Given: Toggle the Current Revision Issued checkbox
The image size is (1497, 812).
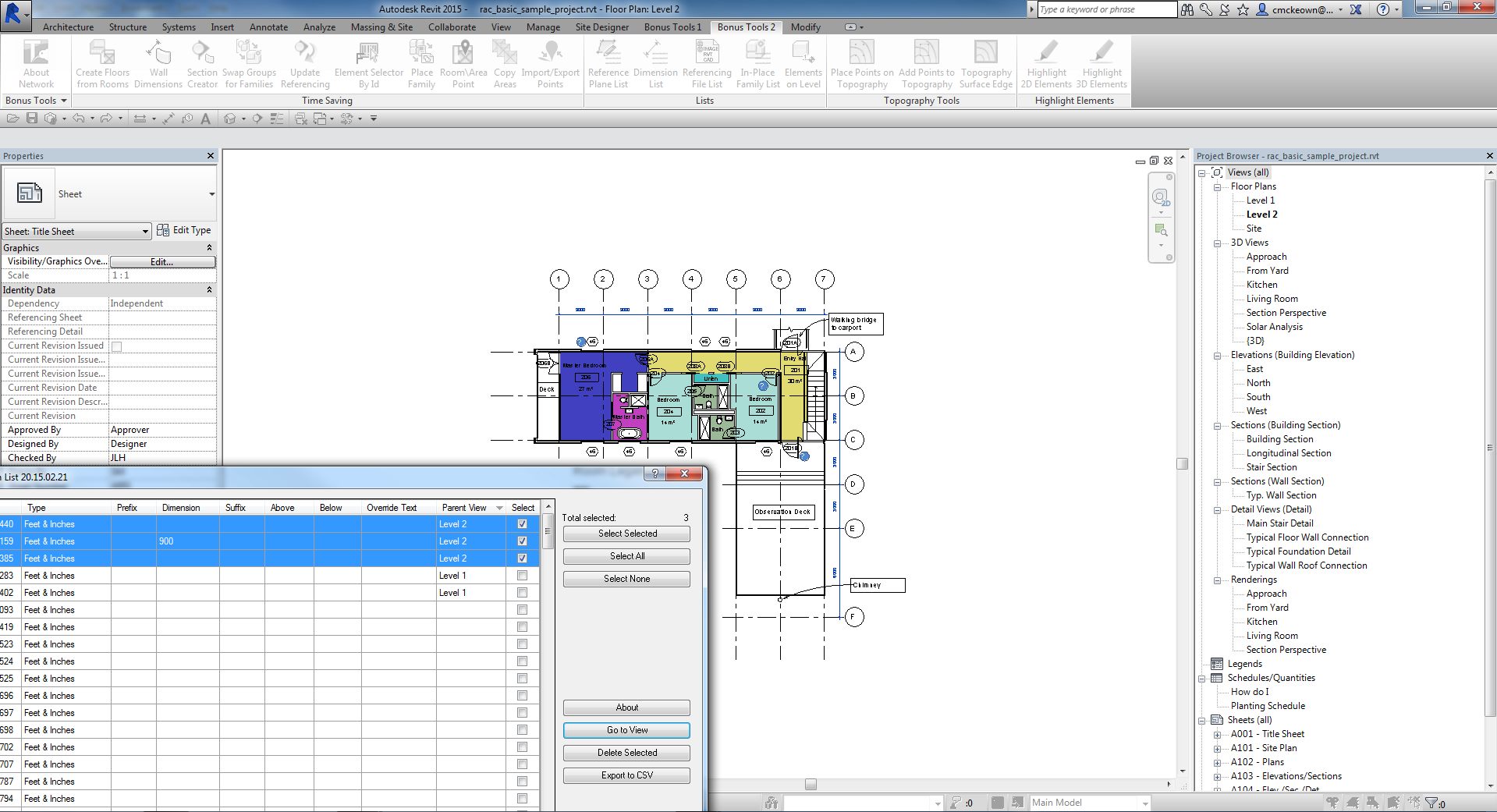Looking at the screenshot, I should point(116,346).
